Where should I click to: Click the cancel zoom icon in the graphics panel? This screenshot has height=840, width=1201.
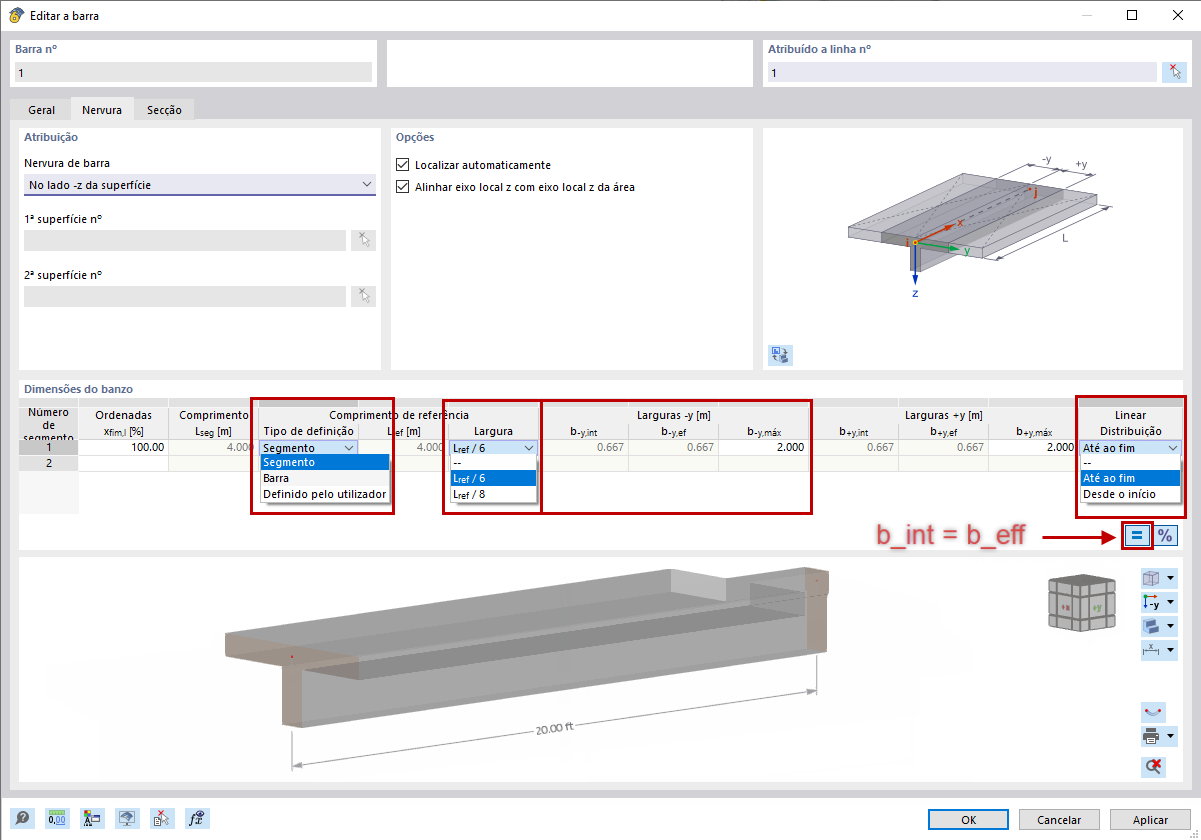[x=1153, y=766]
